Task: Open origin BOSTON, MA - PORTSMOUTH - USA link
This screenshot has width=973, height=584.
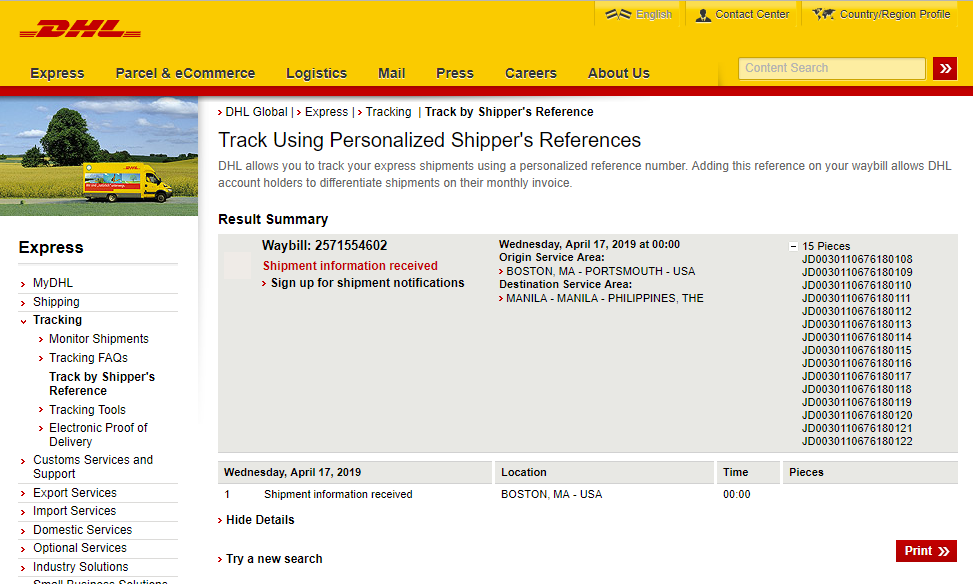Action: click(600, 271)
